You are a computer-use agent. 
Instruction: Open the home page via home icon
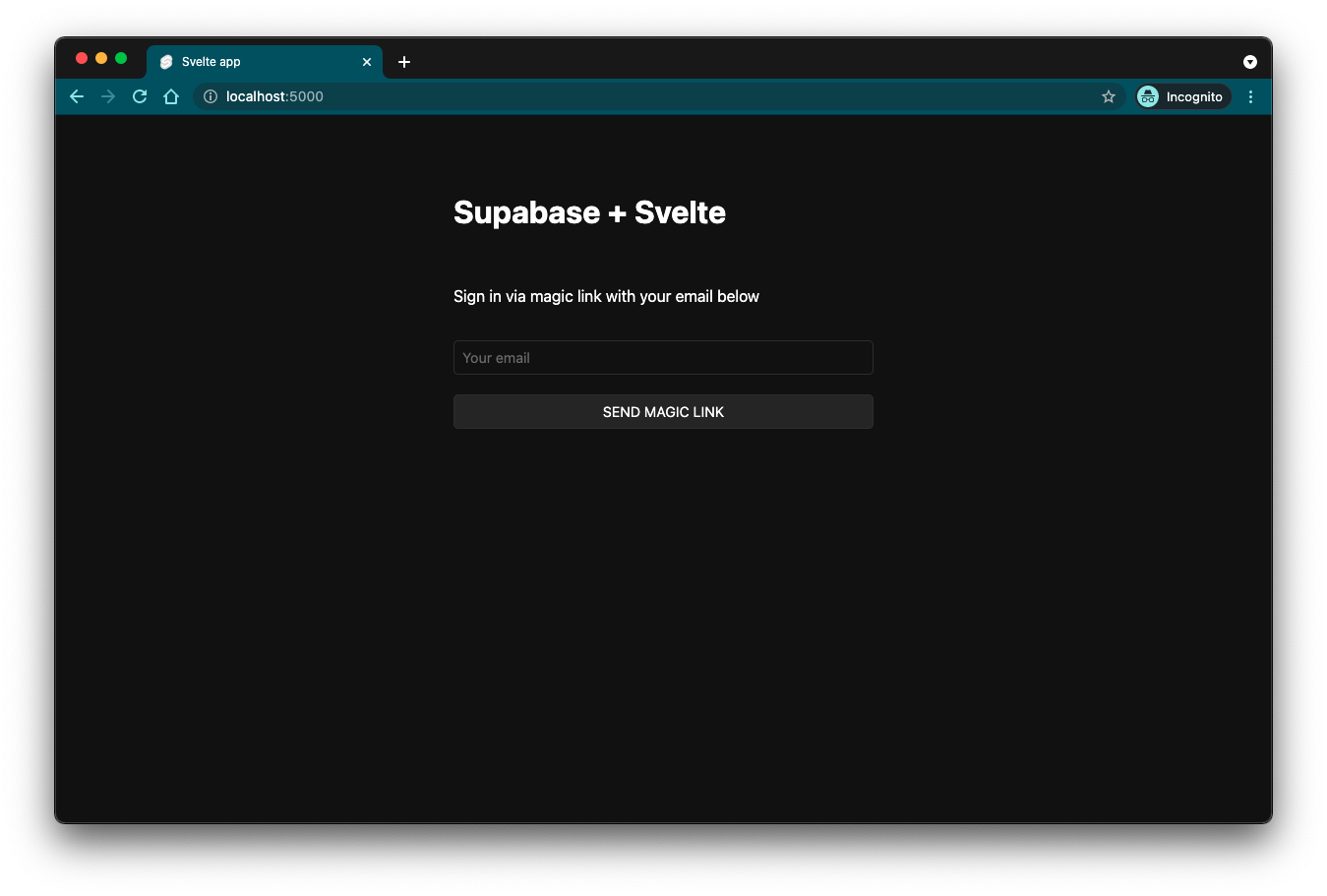pyautogui.click(x=171, y=96)
